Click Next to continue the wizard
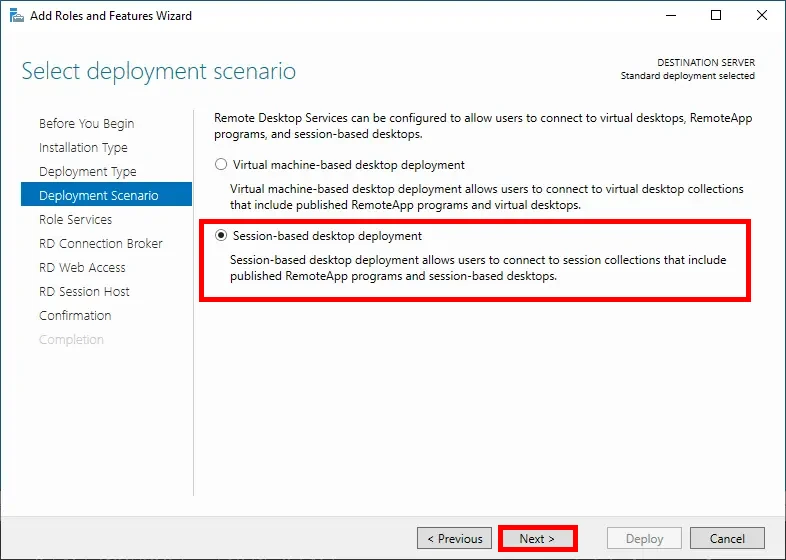 point(537,538)
